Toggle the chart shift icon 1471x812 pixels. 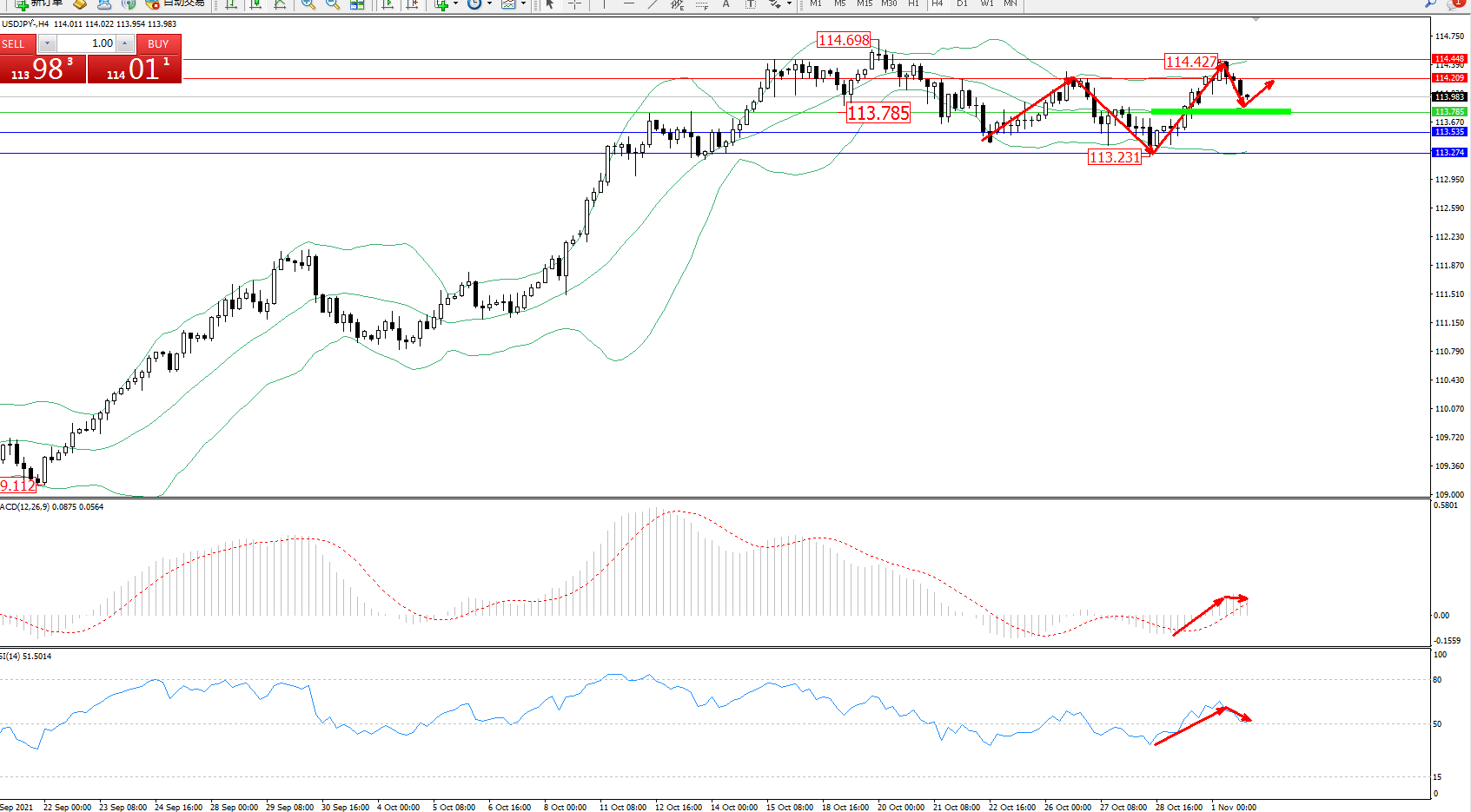click(x=412, y=4)
